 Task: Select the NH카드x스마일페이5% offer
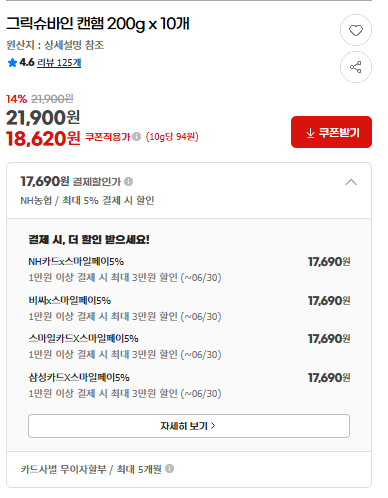(189, 269)
